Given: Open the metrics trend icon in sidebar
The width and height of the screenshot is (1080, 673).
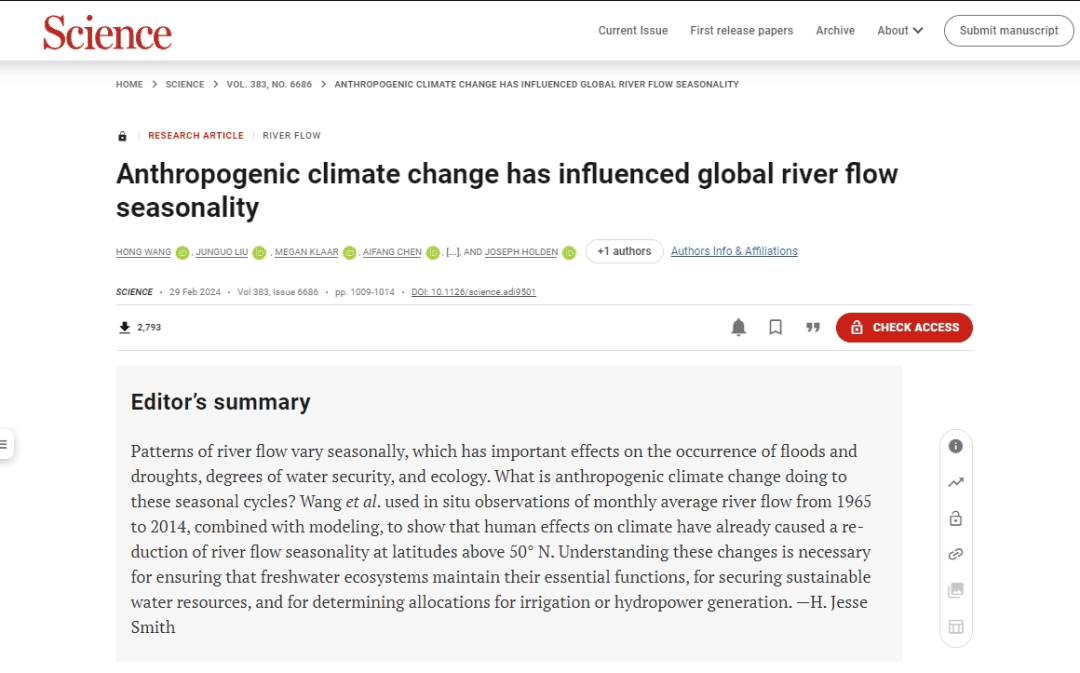Looking at the screenshot, I should coord(955,482).
